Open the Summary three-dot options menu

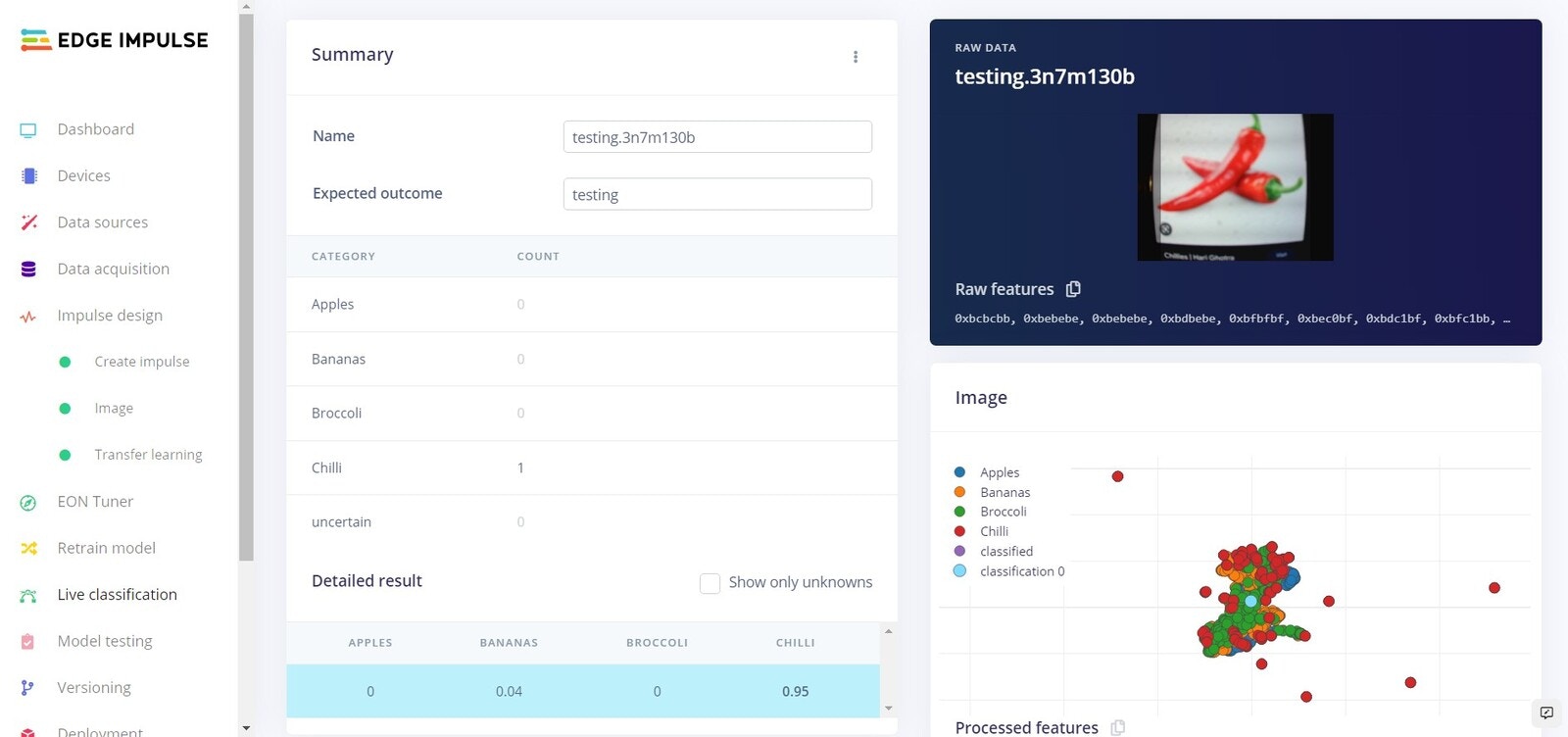coord(856,57)
